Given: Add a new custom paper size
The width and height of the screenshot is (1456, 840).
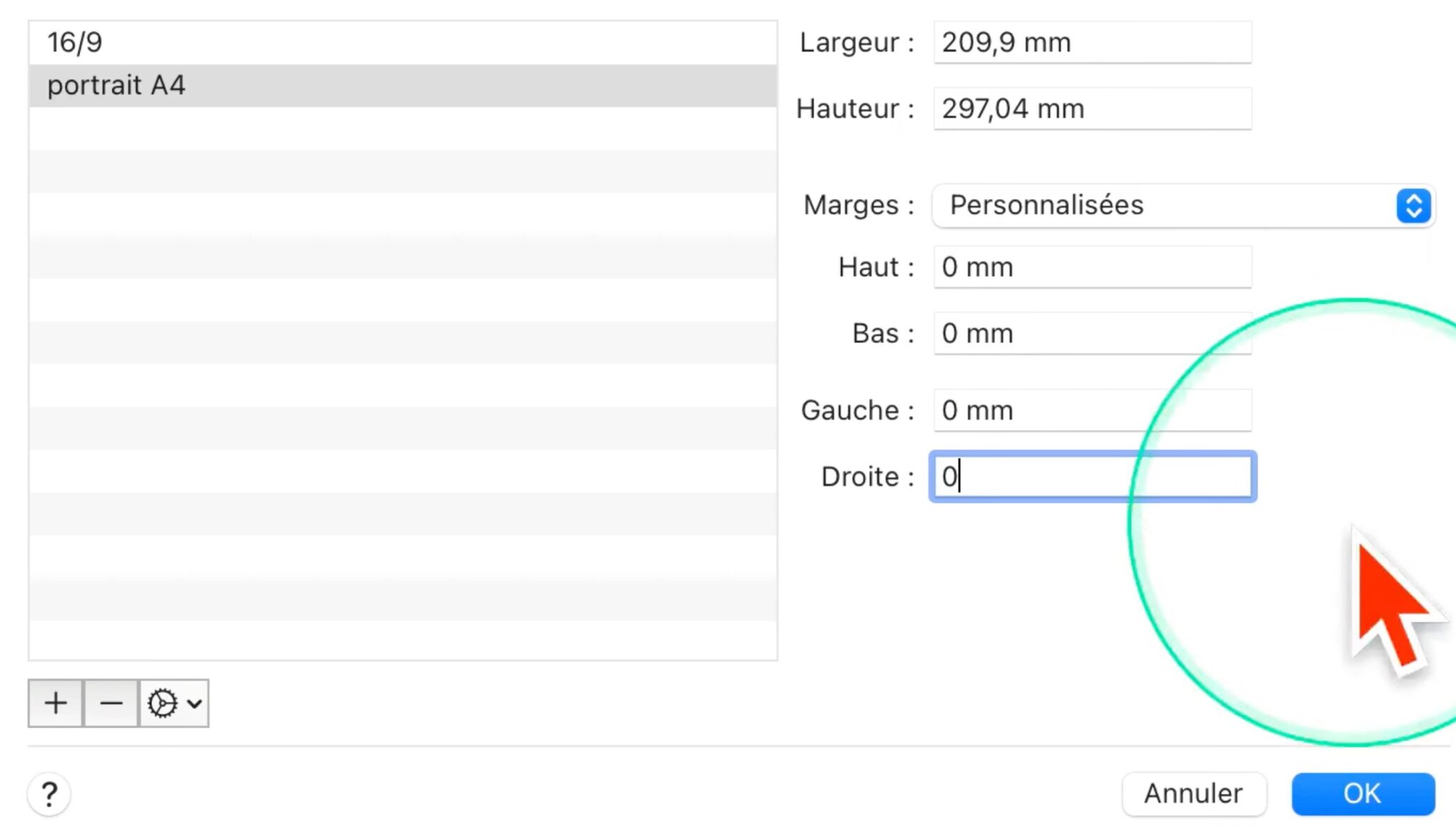Looking at the screenshot, I should click(x=55, y=703).
